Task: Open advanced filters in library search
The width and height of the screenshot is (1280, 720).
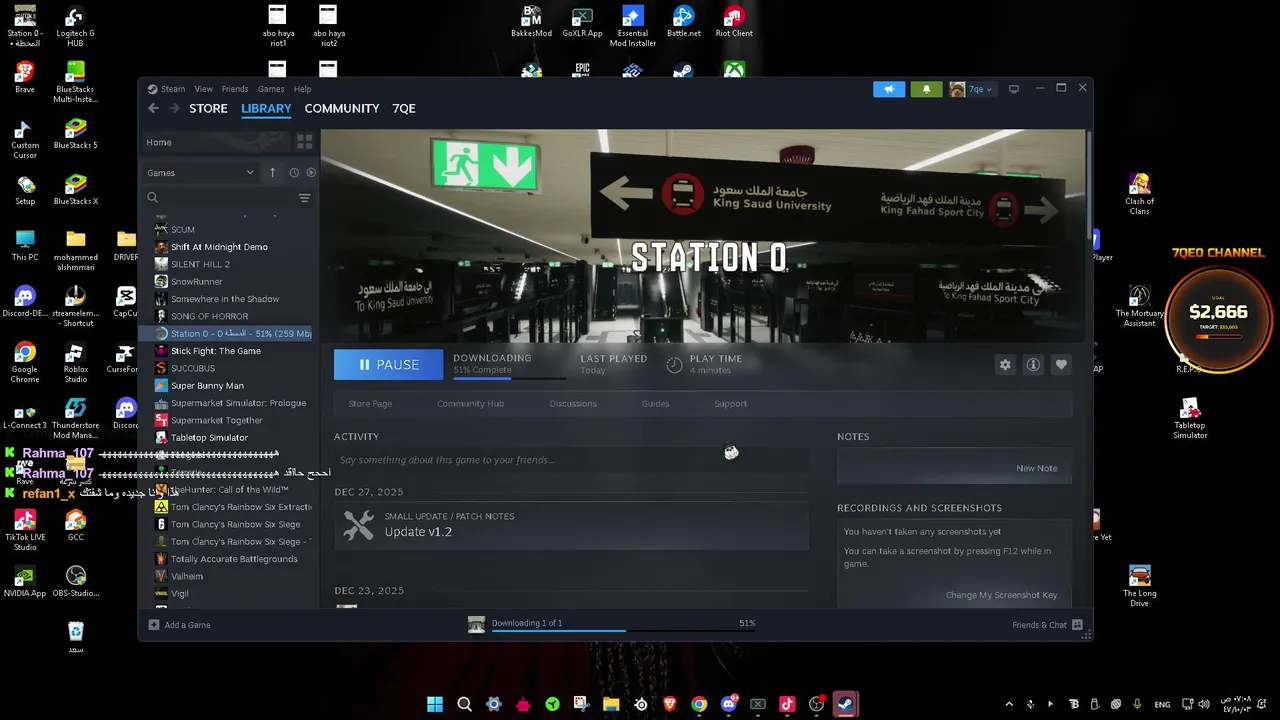Action: pyautogui.click(x=305, y=198)
